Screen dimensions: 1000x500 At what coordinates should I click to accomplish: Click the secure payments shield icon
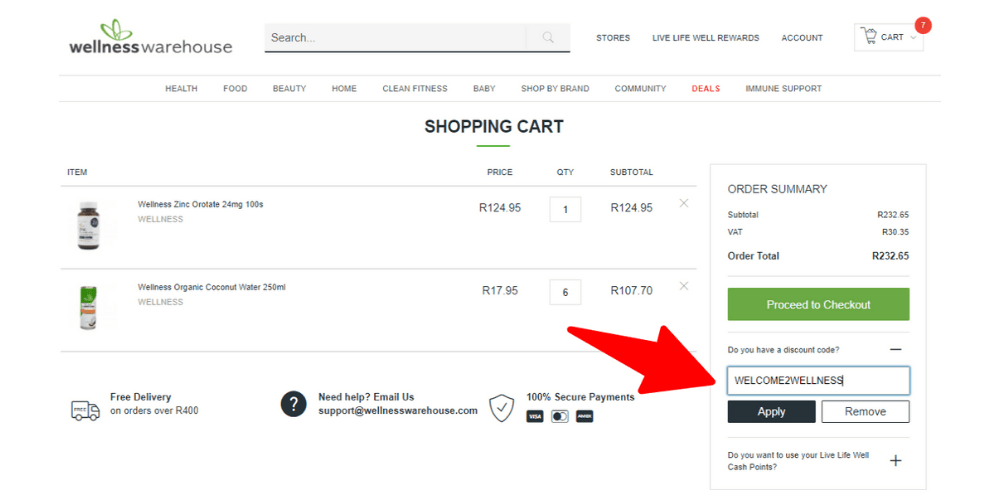point(501,408)
